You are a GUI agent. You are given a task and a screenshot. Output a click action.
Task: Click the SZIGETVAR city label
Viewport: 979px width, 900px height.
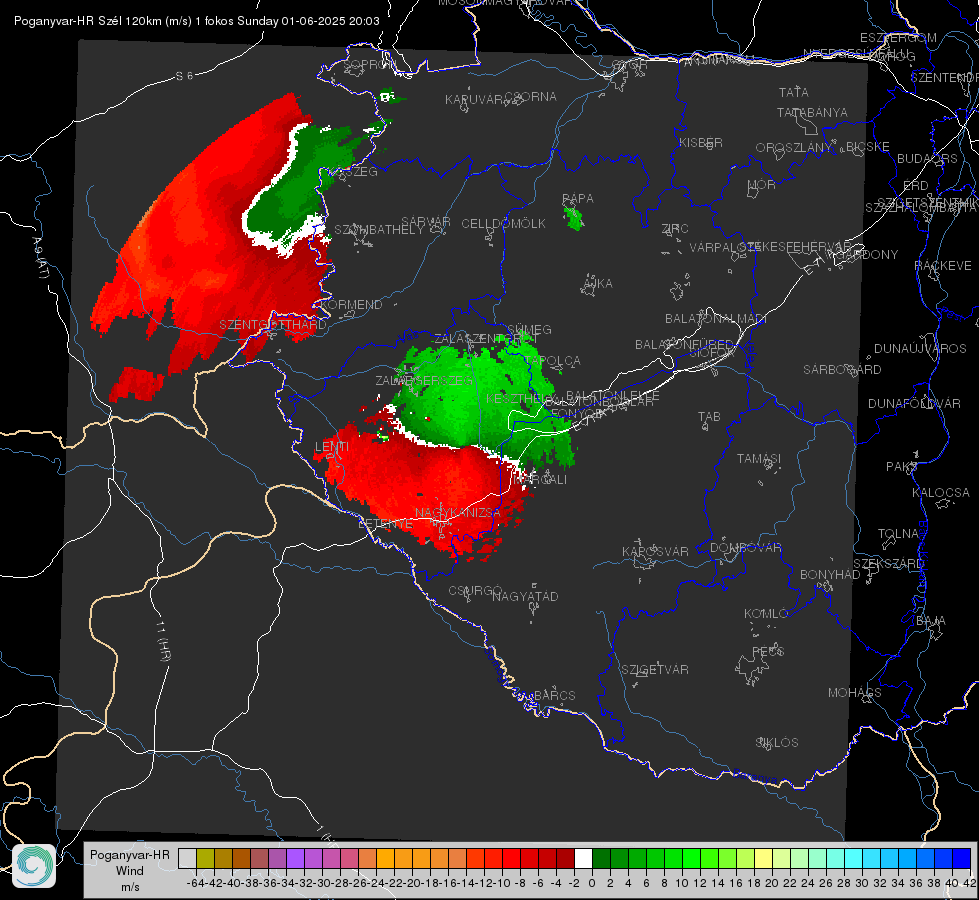pyautogui.click(x=655, y=670)
